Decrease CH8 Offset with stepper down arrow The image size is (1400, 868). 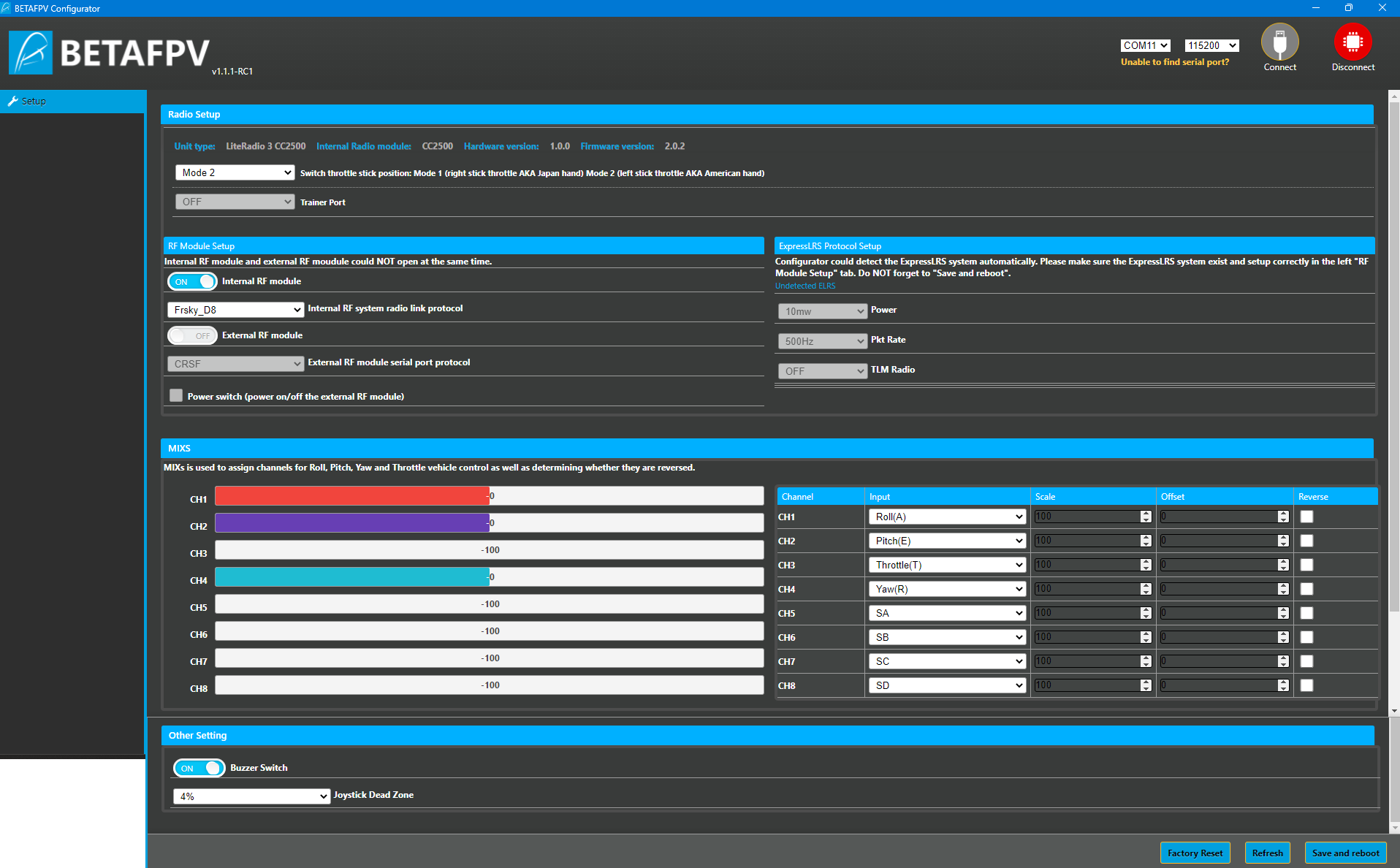point(1283,689)
